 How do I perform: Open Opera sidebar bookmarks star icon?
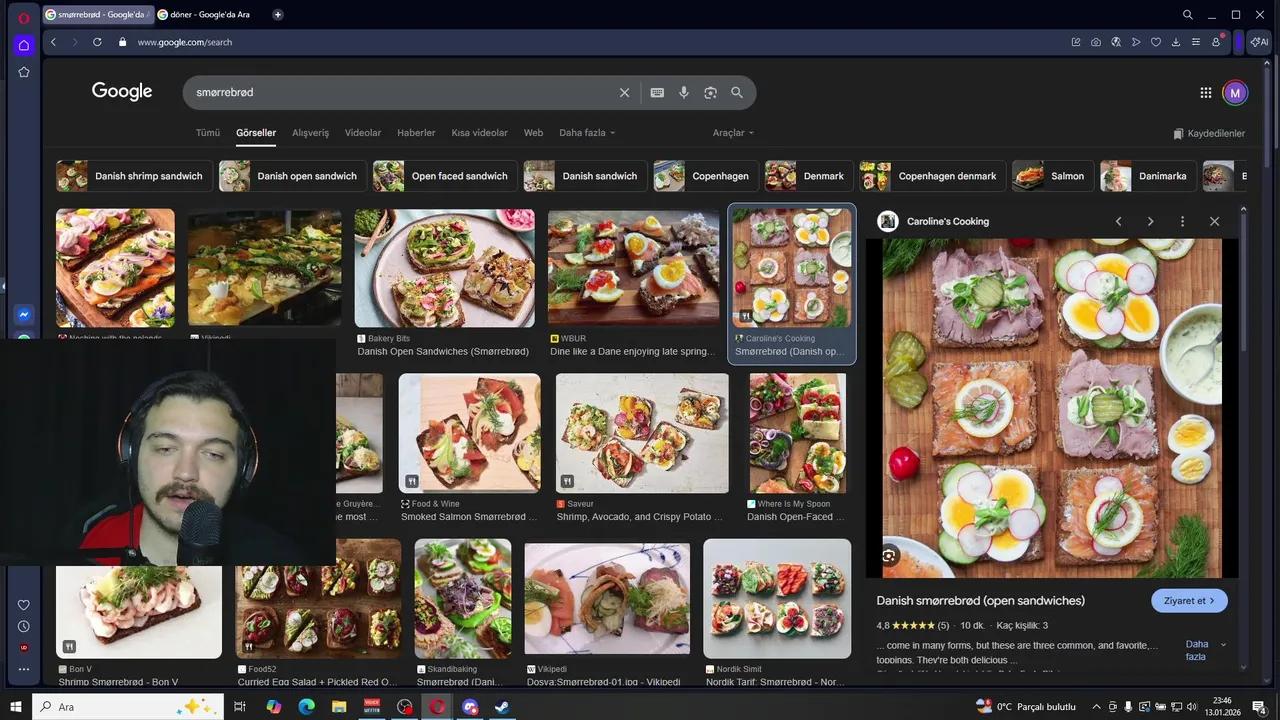(23, 72)
